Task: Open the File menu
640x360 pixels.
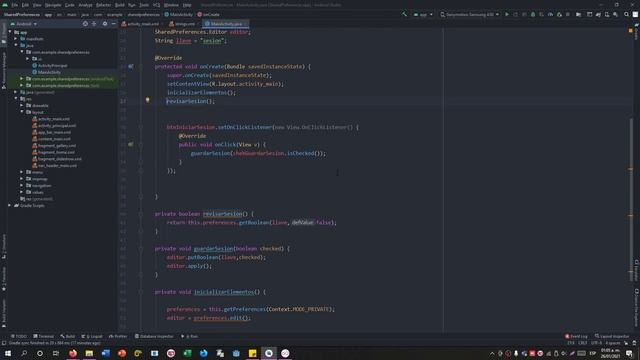Action: click(15, 5)
